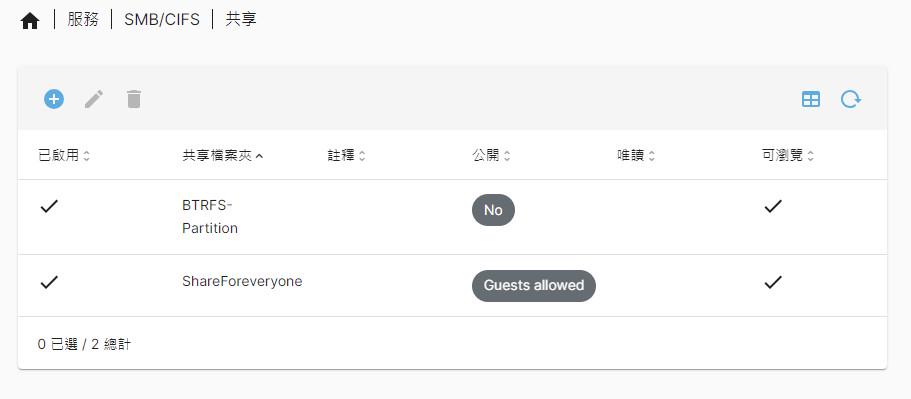Open the column visibility grid icon

[x=810, y=99]
